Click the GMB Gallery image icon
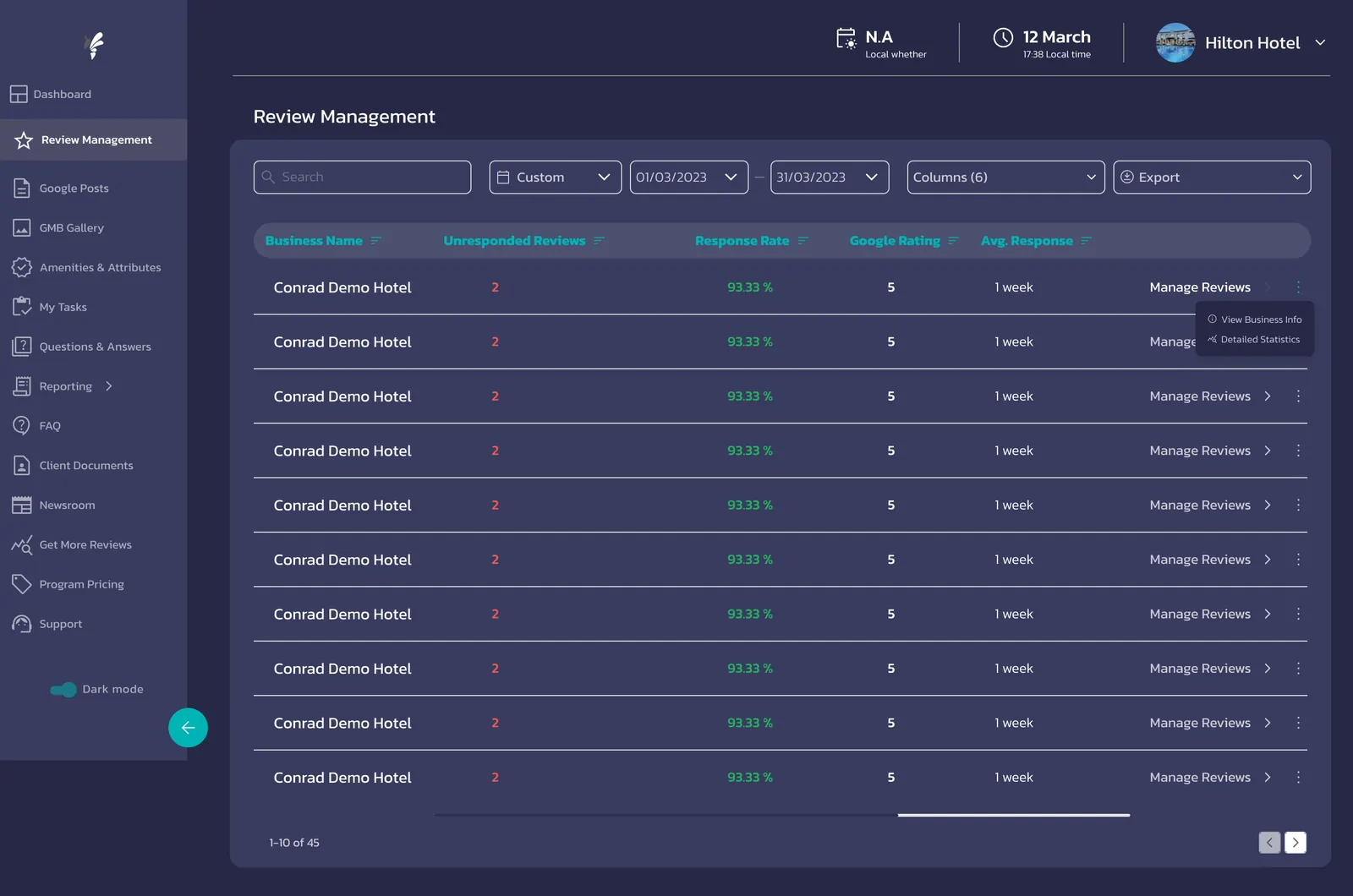The height and width of the screenshot is (896, 1353). 22,227
